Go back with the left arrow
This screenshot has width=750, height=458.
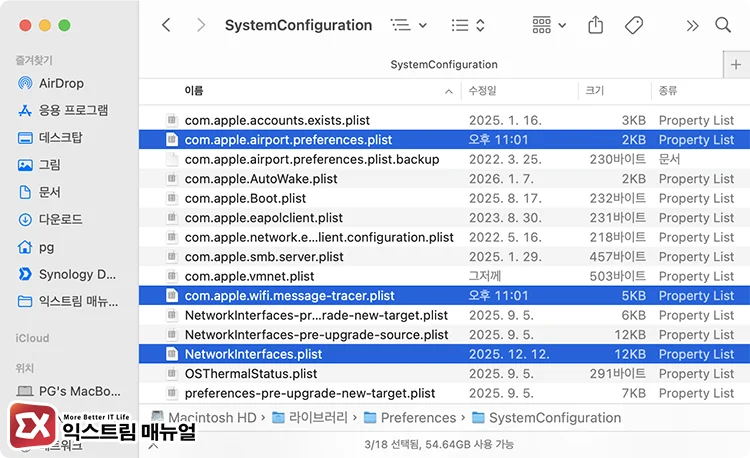click(x=166, y=25)
